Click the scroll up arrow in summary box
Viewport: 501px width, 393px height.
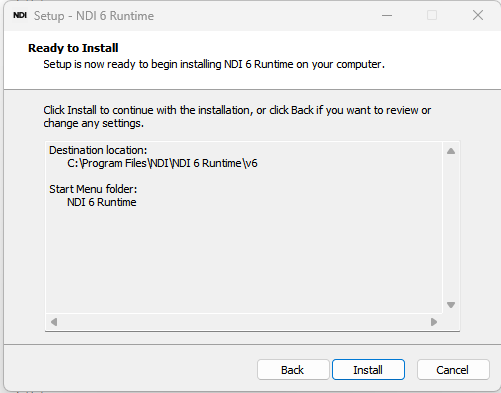(x=451, y=151)
